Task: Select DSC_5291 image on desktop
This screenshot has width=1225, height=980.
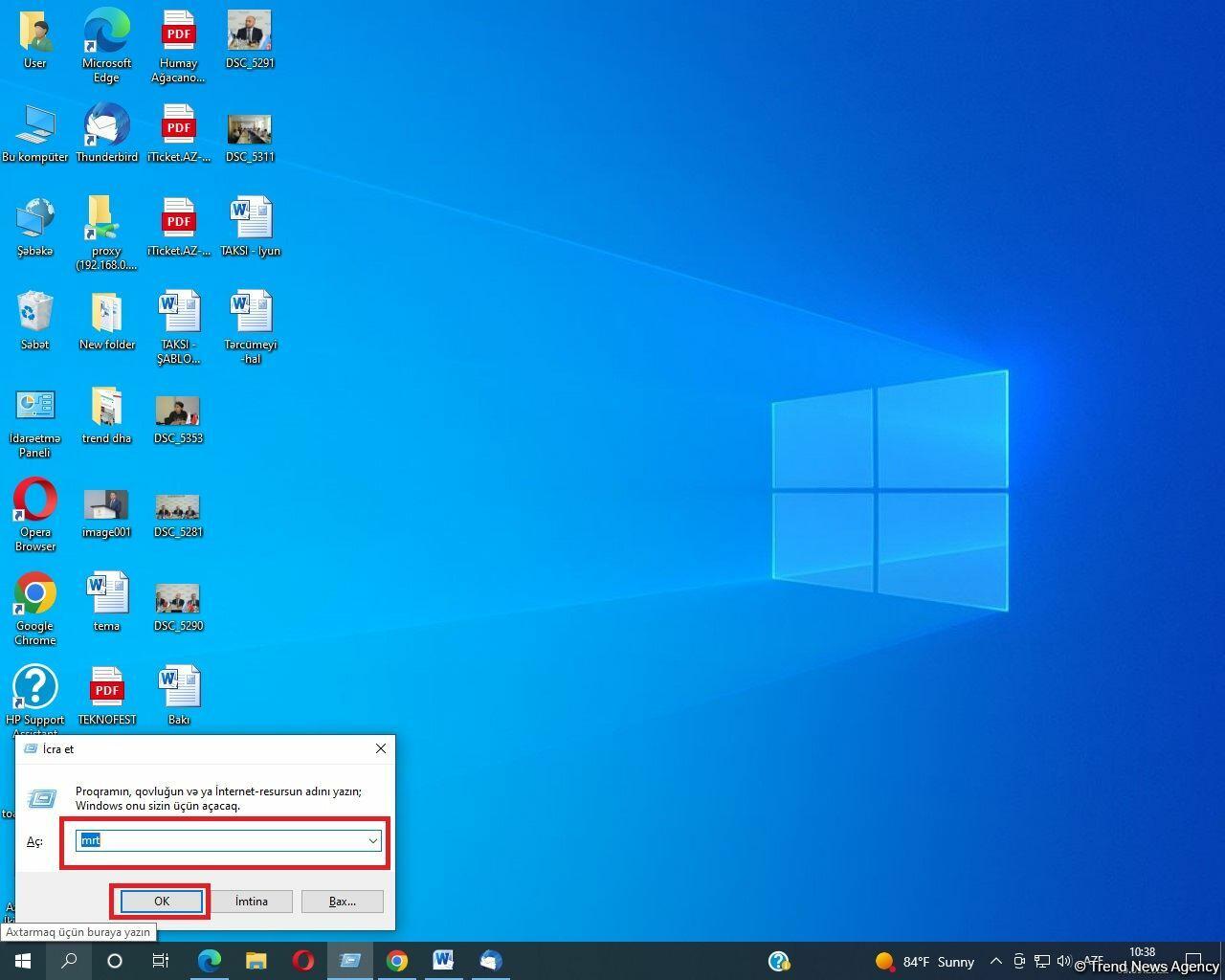Action: point(250,40)
